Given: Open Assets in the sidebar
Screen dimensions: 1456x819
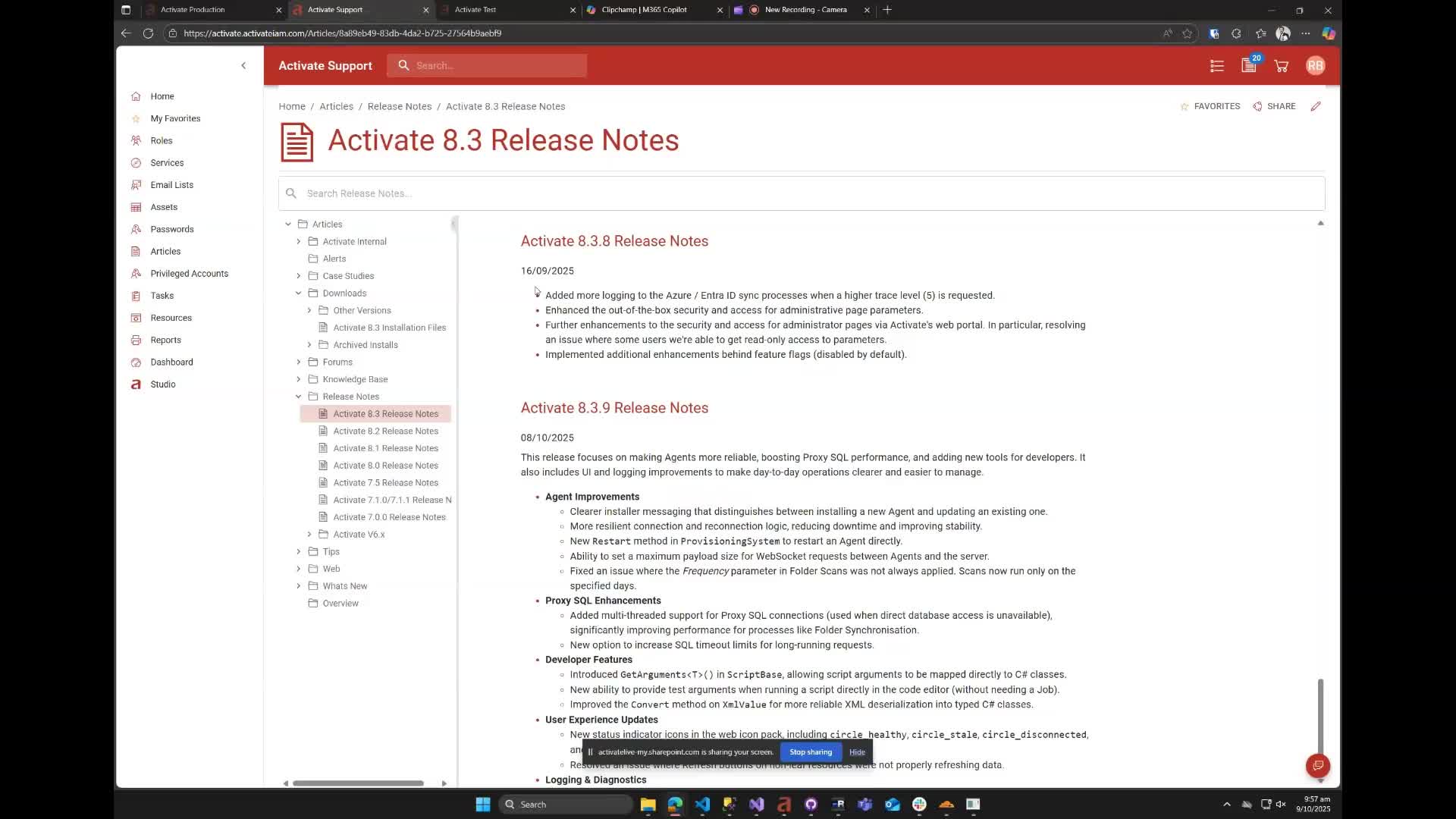Looking at the screenshot, I should pos(164,207).
